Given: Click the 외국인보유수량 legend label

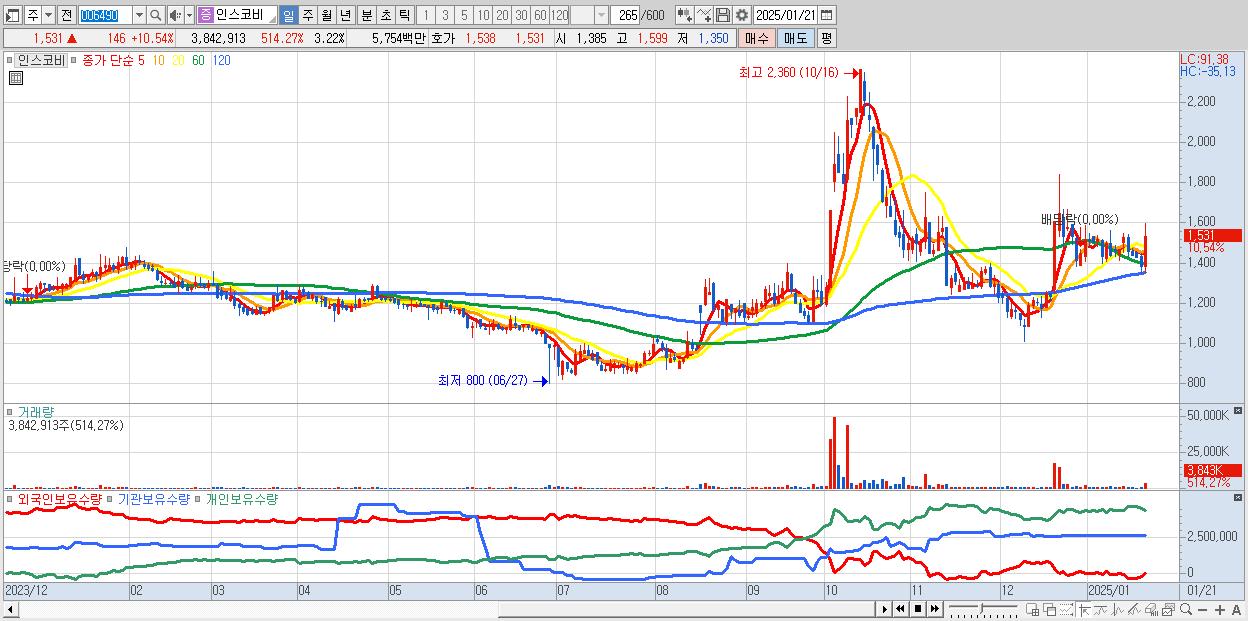Looking at the screenshot, I should tap(58, 499).
